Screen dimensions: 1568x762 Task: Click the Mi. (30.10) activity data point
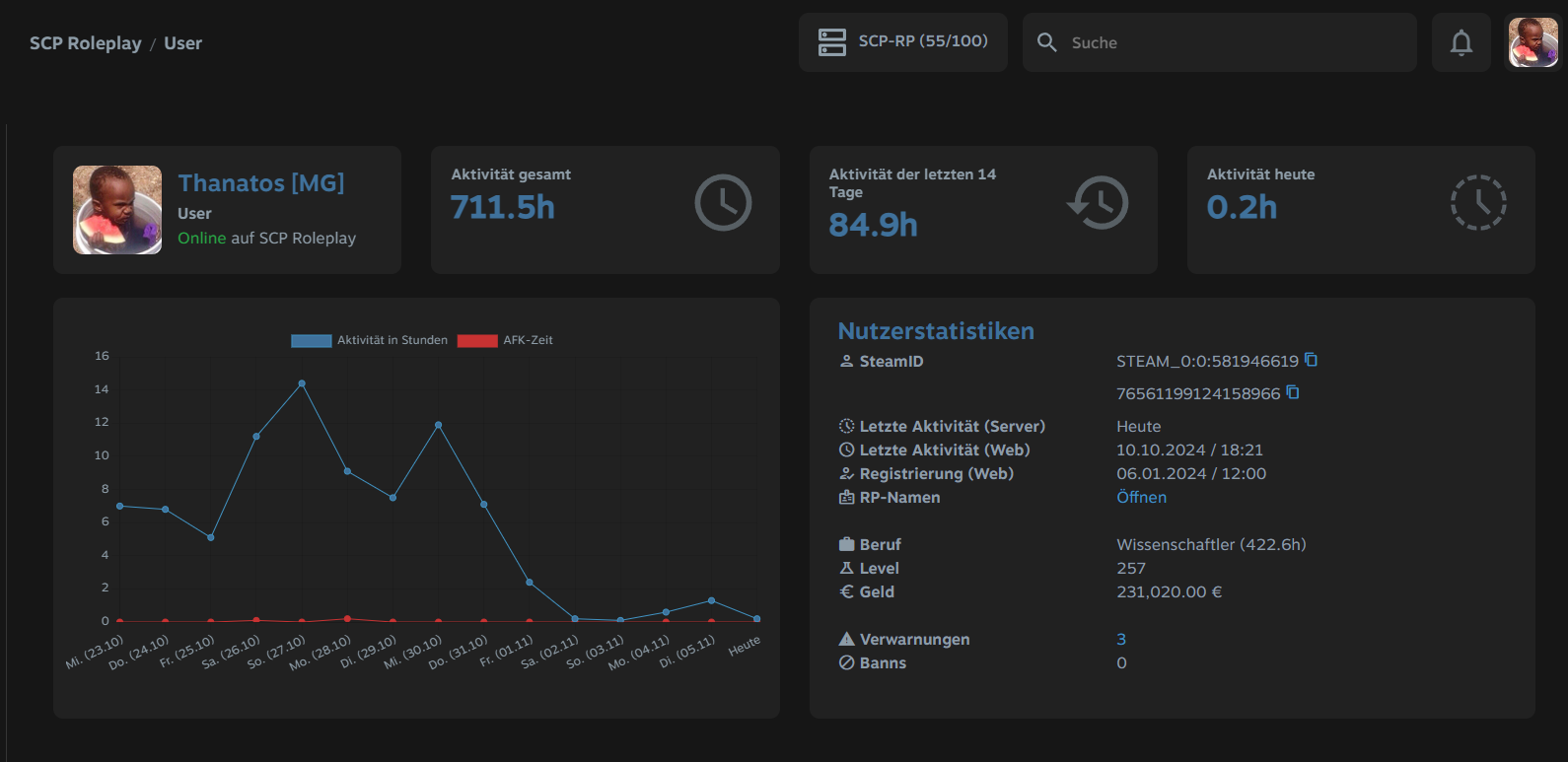[438, 425]
